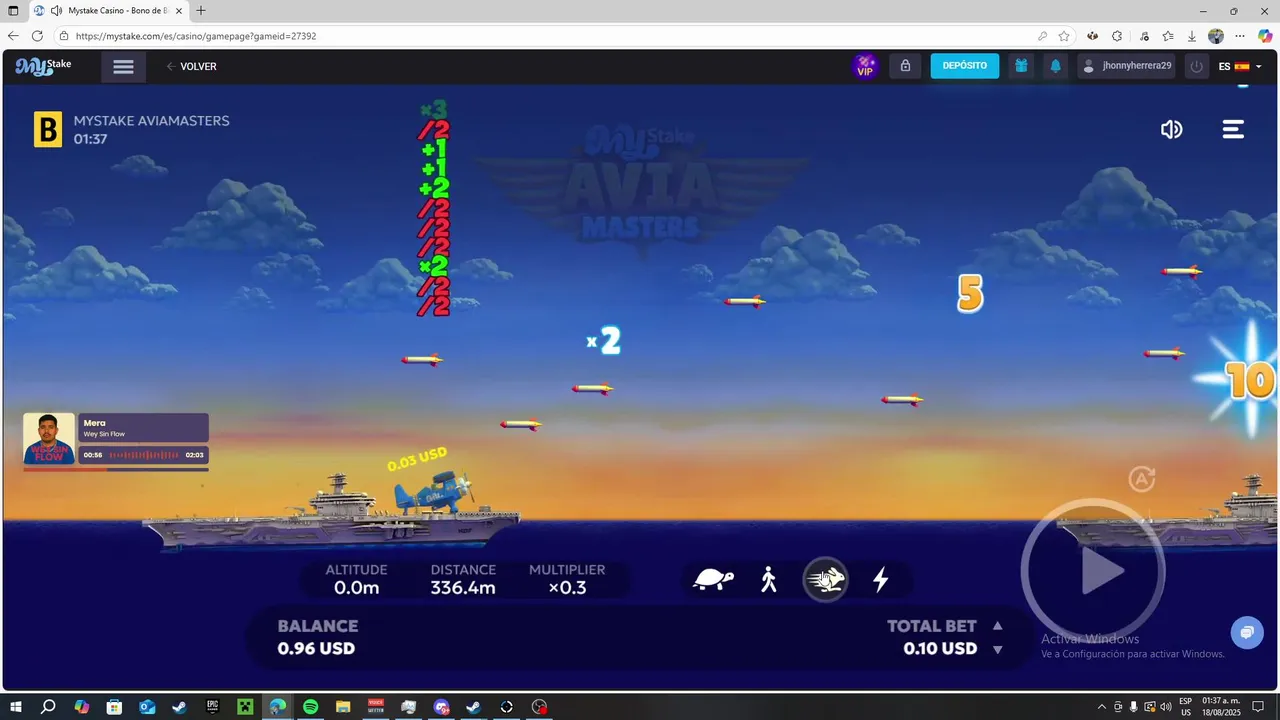This screenshot has height=720, width=1280.
Task: Open Spotify from the taskbar
Action: click(x=310, y=707)
